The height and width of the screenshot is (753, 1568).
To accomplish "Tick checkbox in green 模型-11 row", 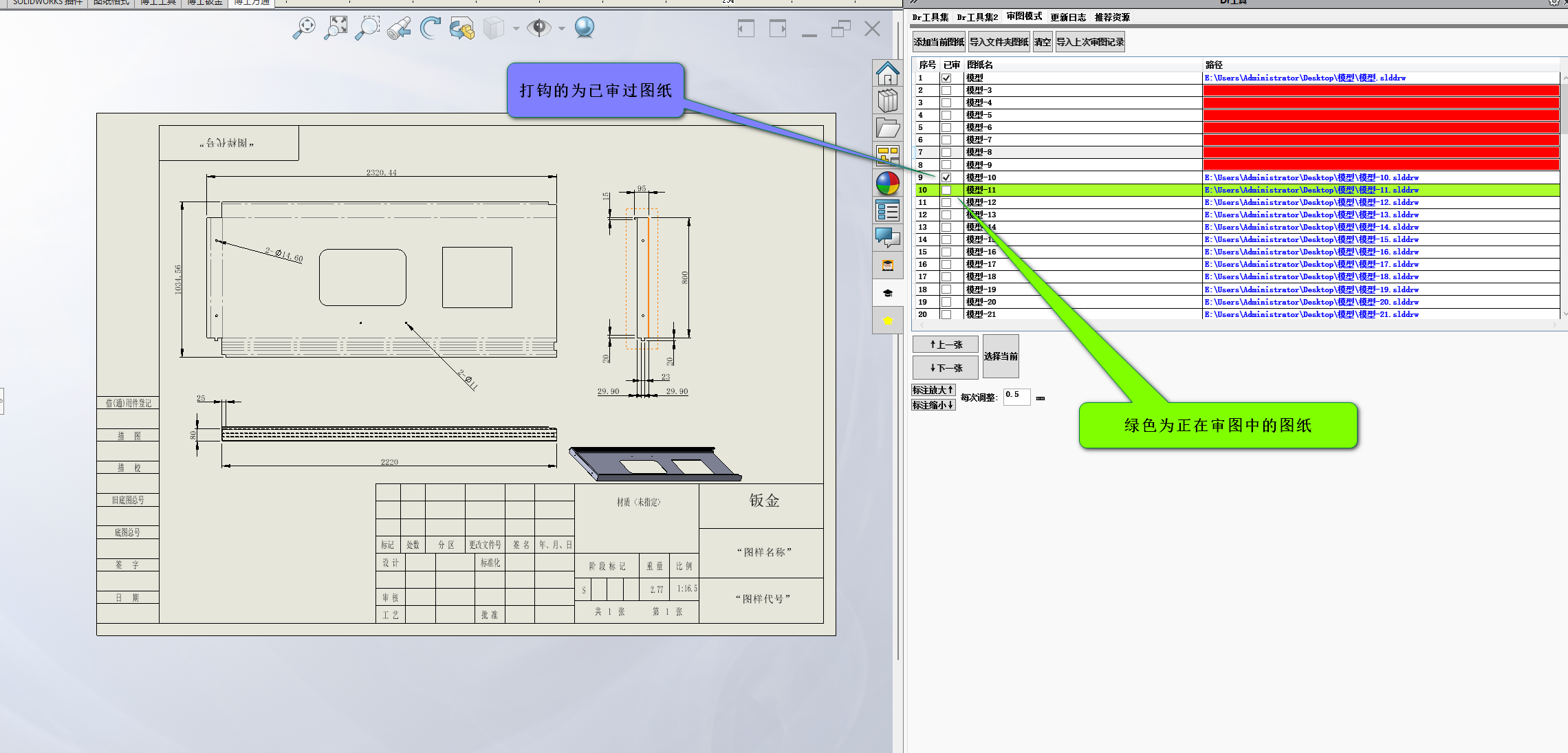I will tap(946, 190).
